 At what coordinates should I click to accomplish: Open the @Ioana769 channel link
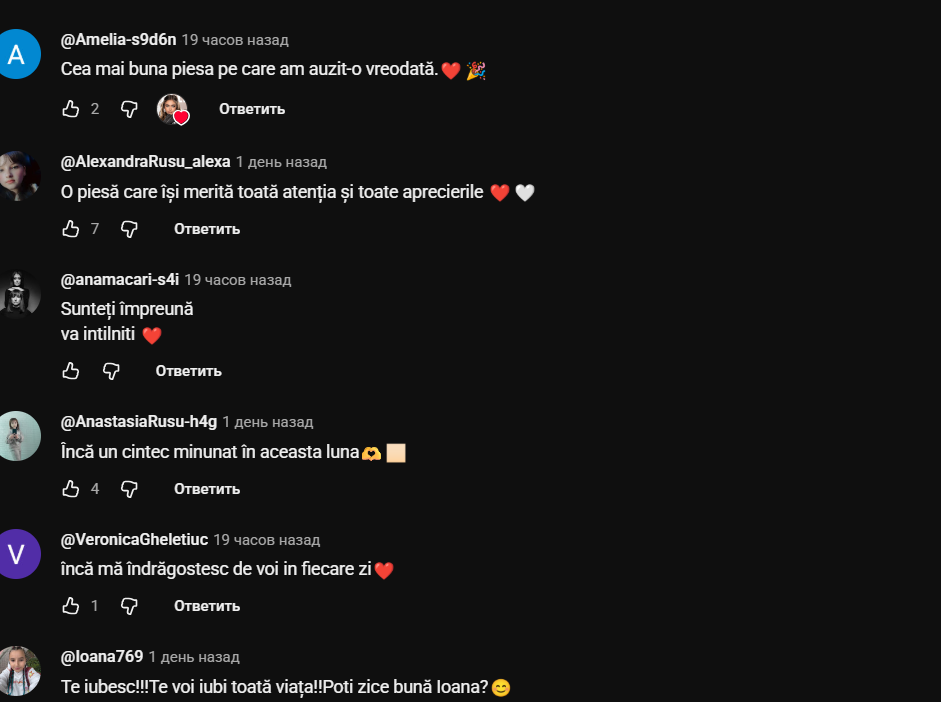102,657
